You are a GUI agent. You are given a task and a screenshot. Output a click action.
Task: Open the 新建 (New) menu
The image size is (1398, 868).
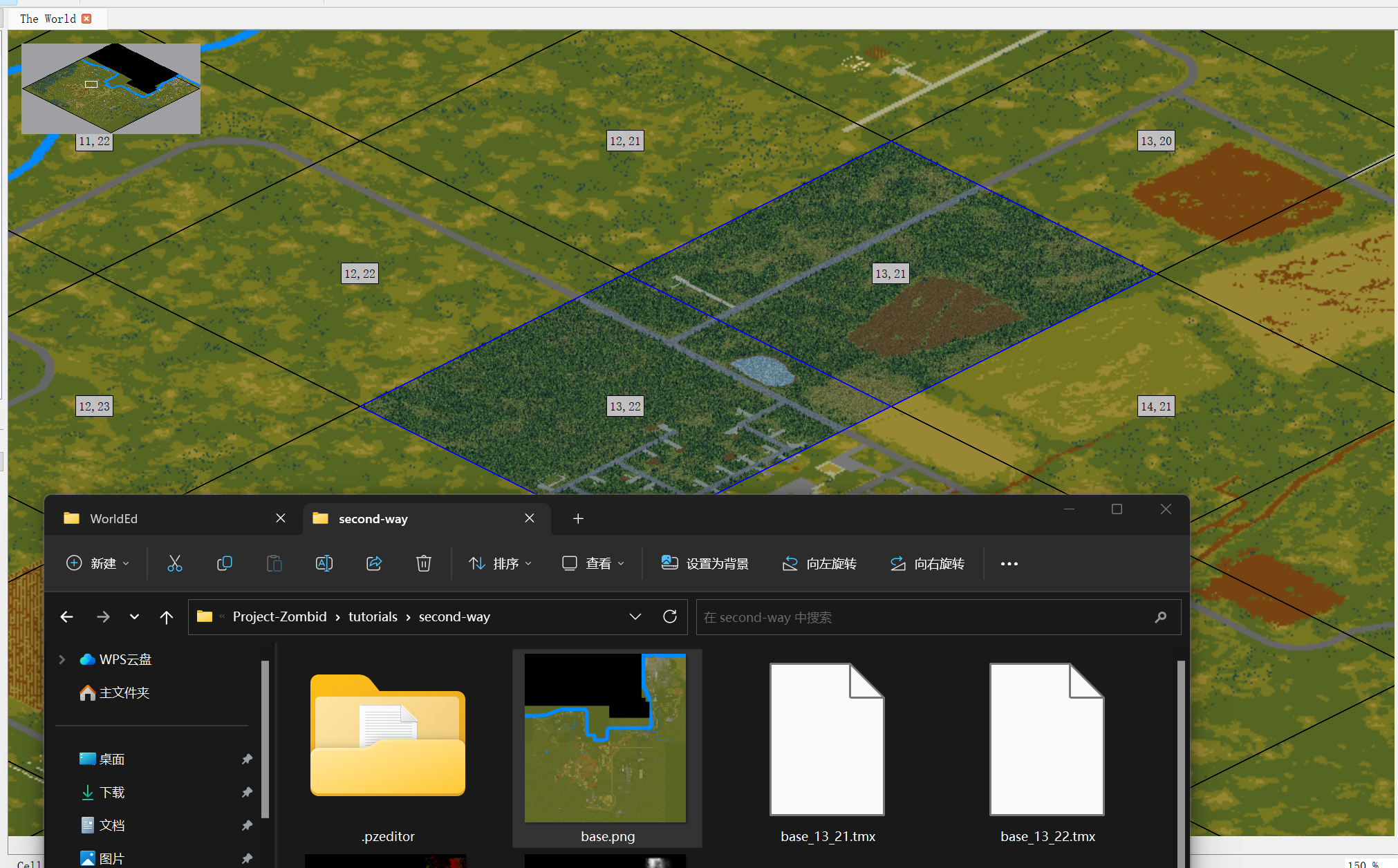[x=97, y=563]
